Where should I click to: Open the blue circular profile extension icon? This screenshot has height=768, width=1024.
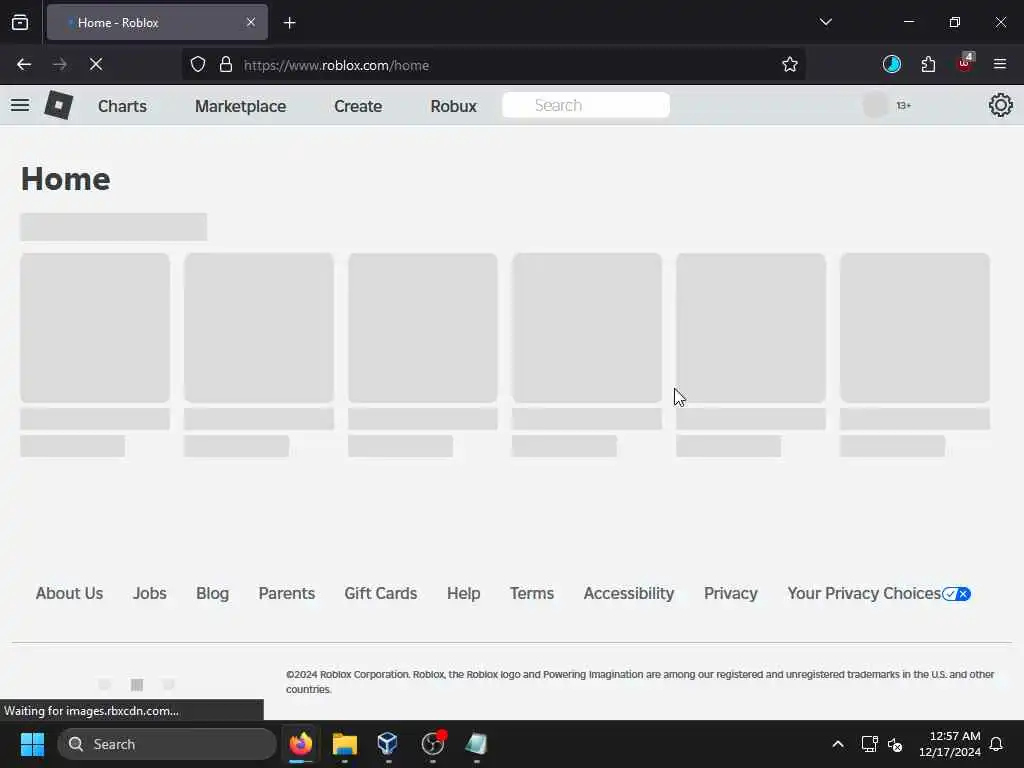click(x=891, y=64)
